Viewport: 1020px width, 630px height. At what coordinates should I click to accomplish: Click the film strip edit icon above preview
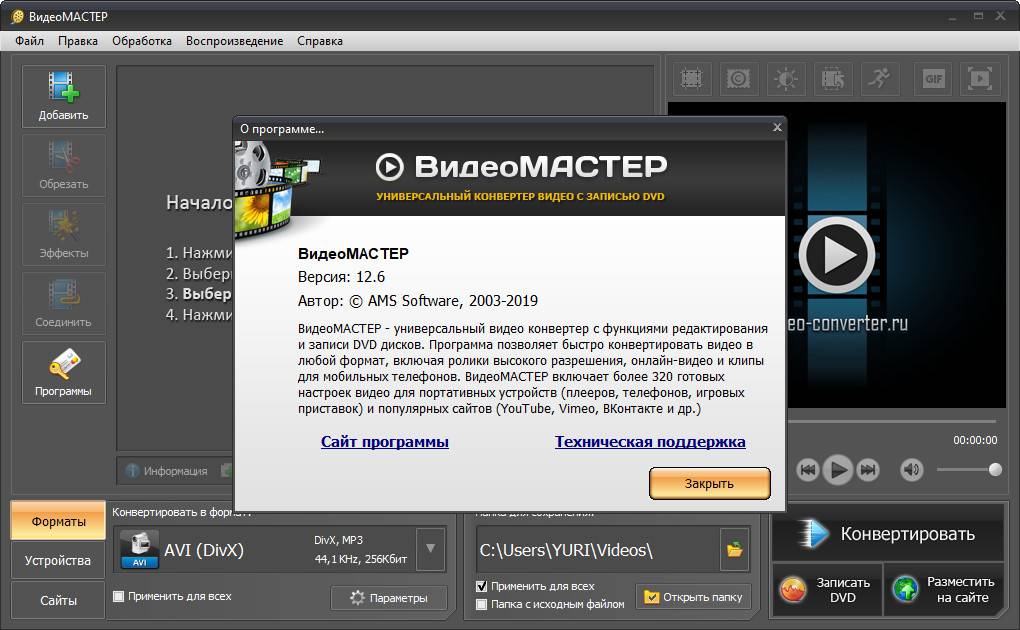point(833,79)
